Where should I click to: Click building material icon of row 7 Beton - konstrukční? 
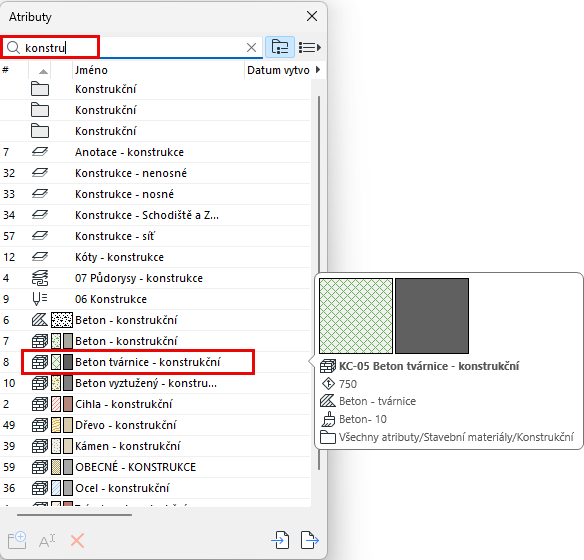point(40,341)
